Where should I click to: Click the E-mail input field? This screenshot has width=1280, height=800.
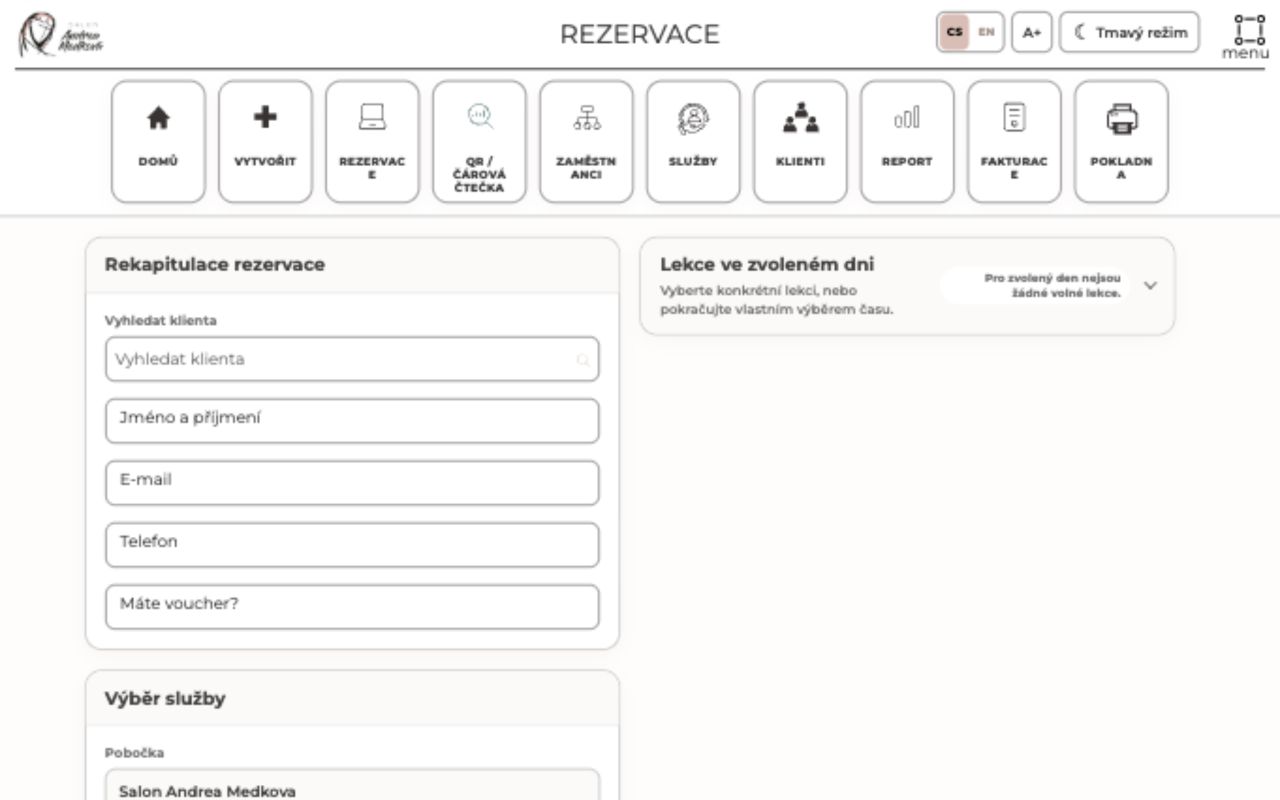[352, 483]
